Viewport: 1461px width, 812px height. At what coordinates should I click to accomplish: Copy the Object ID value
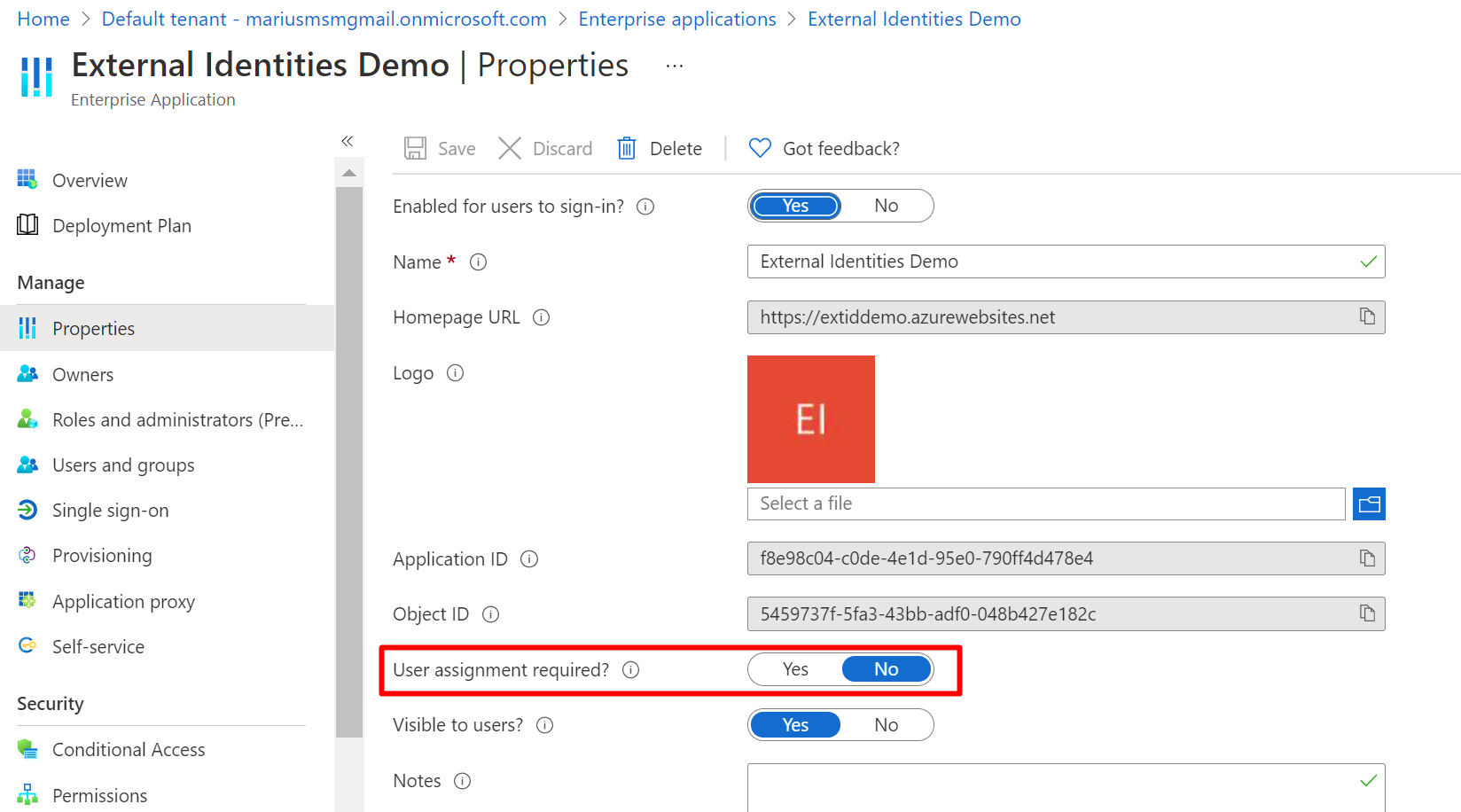pos(1367,613)
